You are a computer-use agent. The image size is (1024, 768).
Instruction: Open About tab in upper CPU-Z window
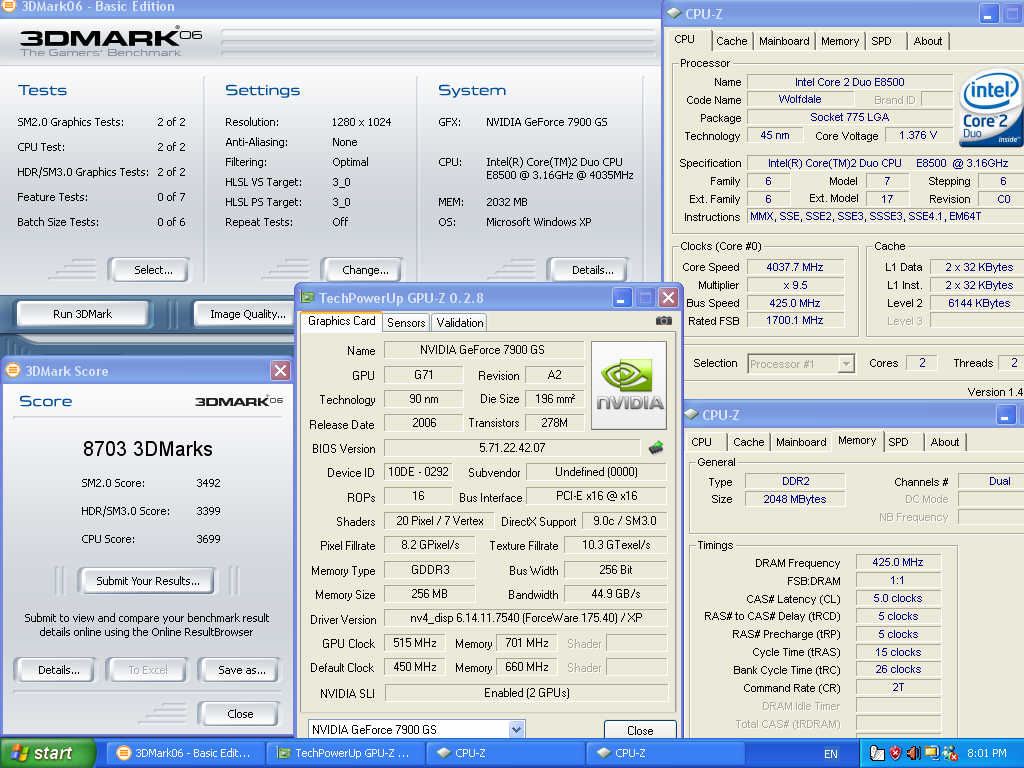click(927, 41)
